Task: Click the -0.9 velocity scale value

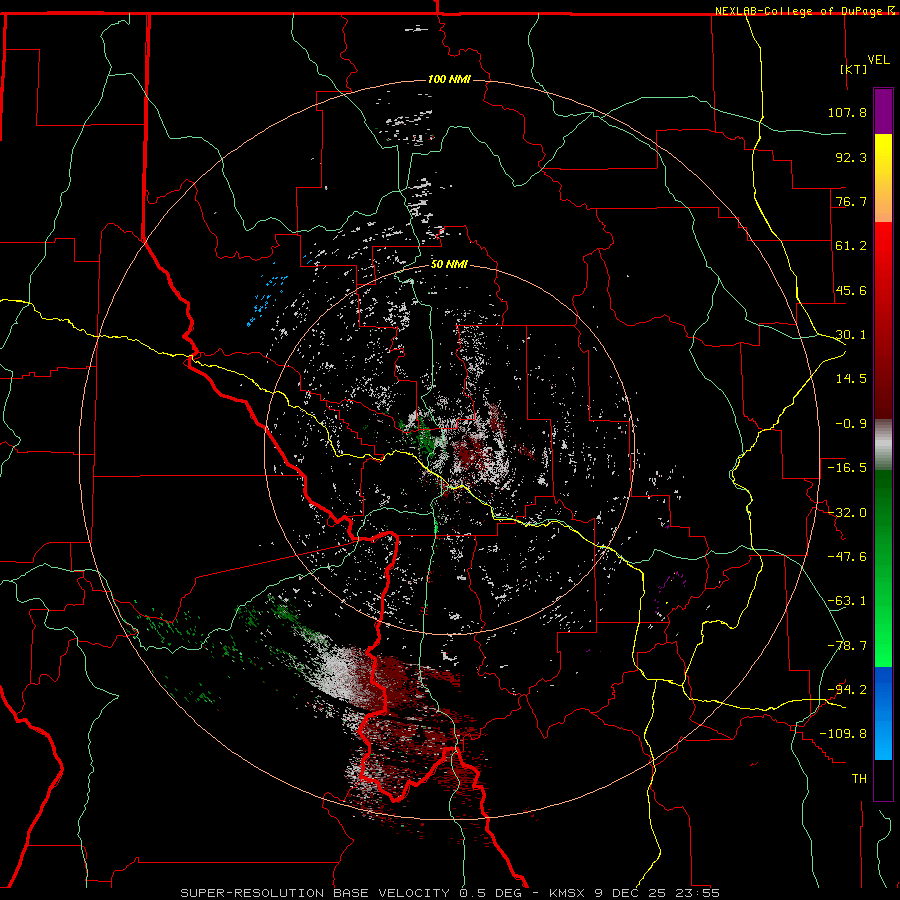Action: (851, 424)
